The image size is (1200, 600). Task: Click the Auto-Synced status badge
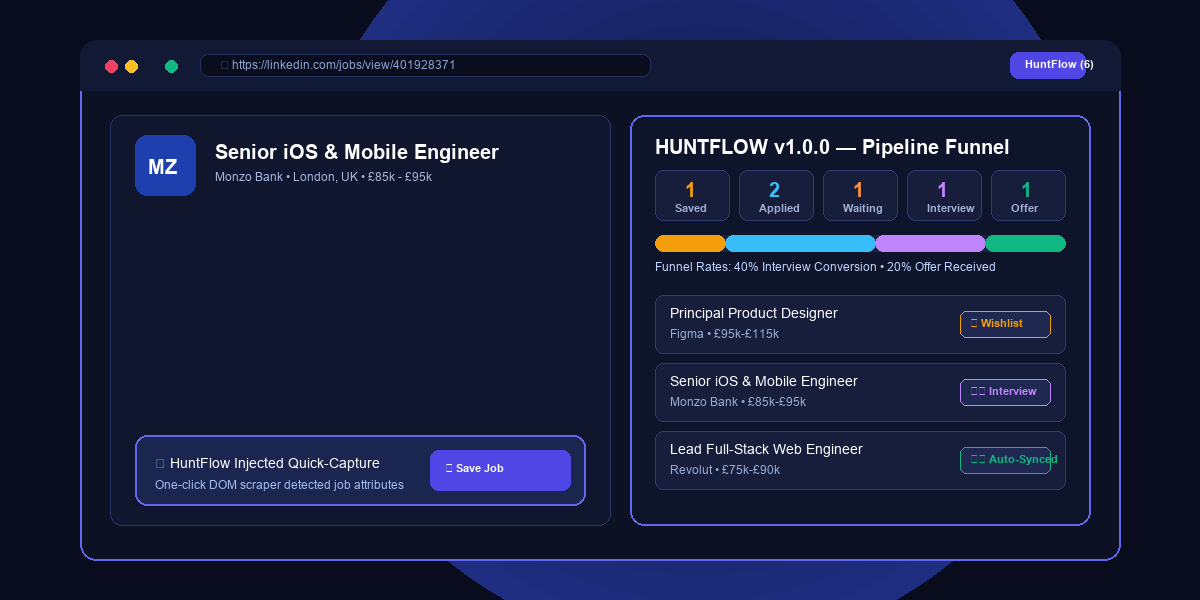point(1005,460)
